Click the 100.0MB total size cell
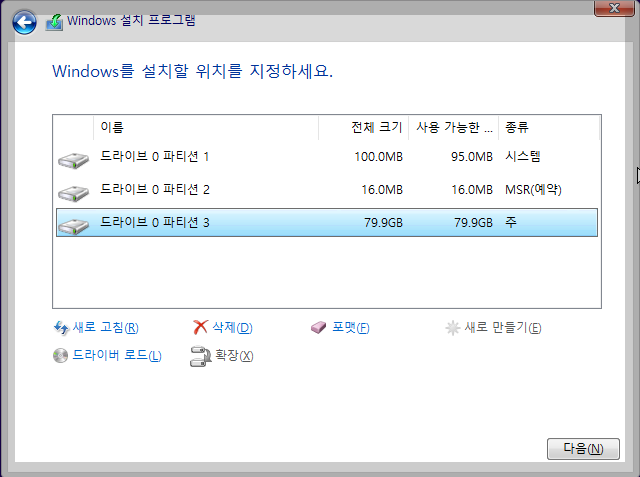Screen dimensions: 640x477 click(x=378, y=157)
